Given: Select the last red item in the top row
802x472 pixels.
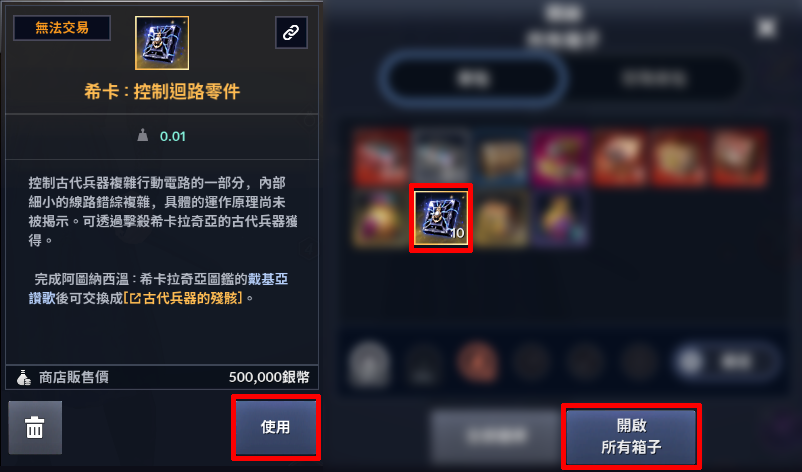Looking at the screenshot, I should tap(740, 158).
